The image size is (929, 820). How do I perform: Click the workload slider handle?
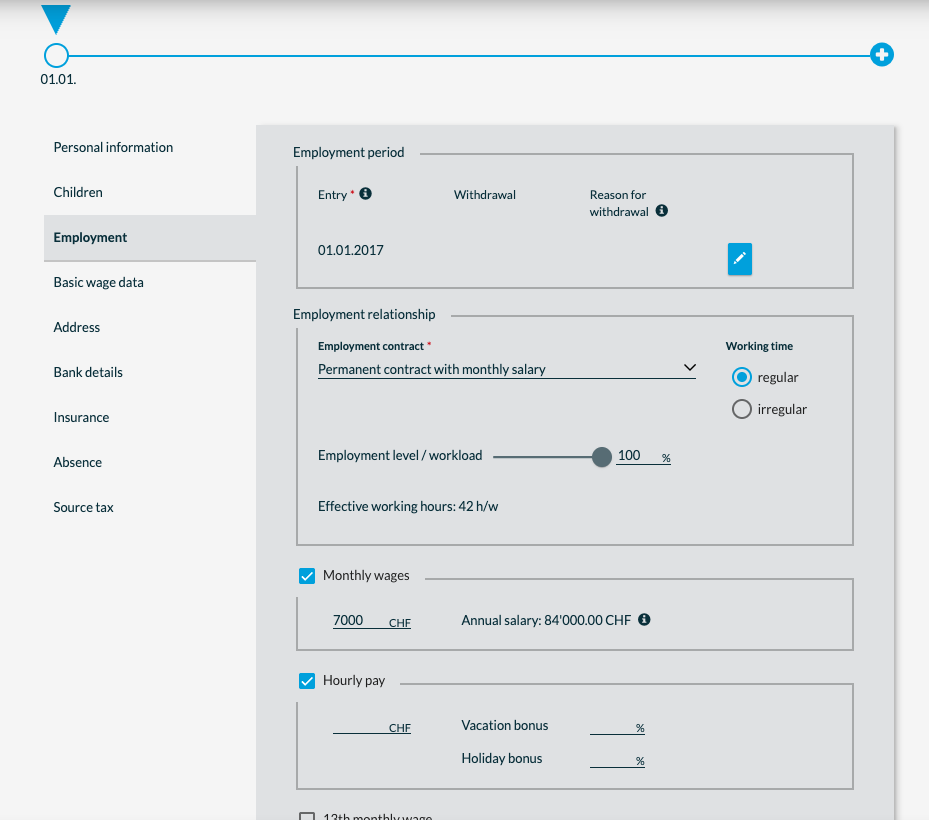click(601, 457)
